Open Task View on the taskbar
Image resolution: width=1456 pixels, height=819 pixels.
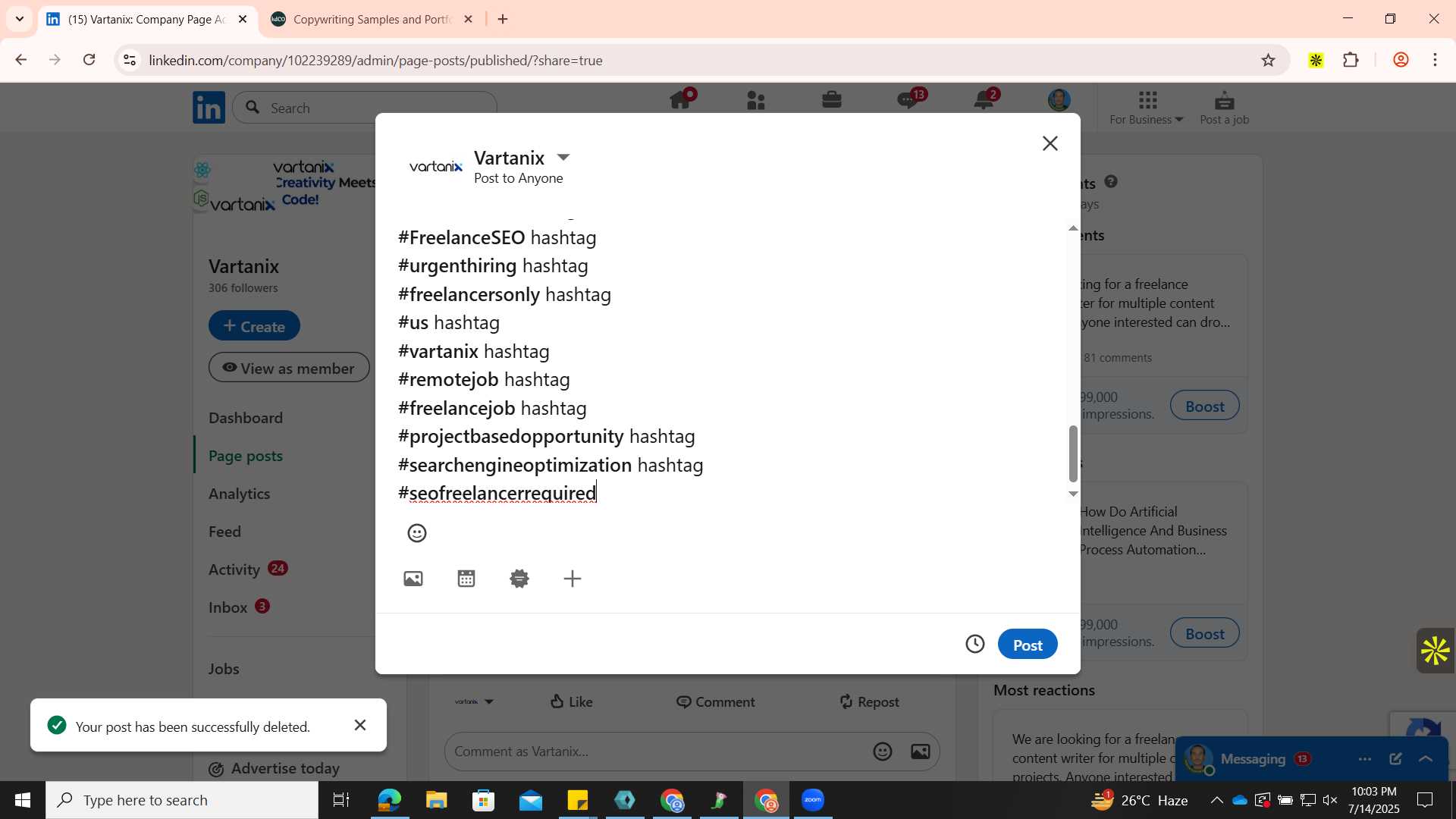point(341,800)
